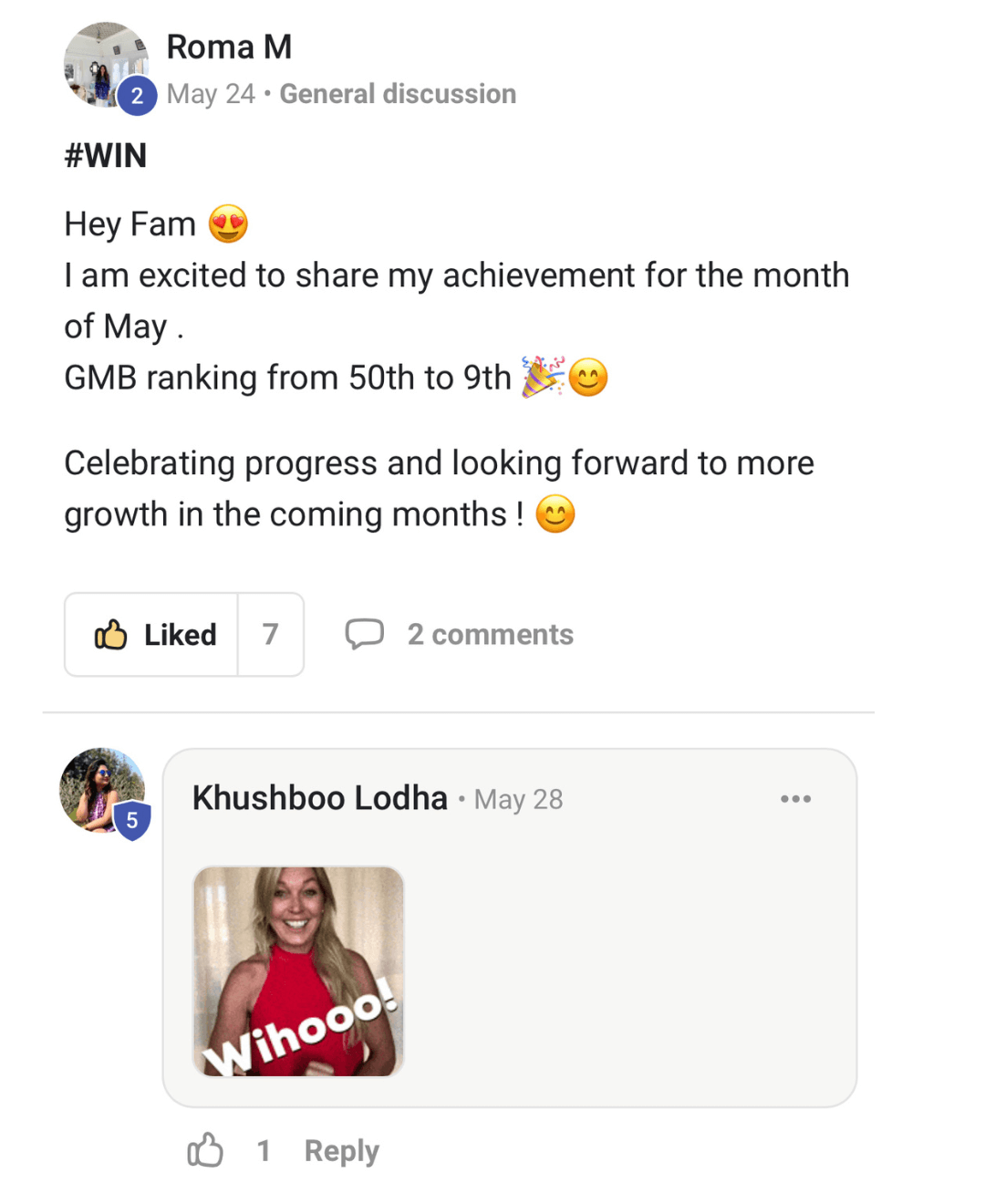
Task: Open the 2 comments link
Action: pyautogui.click(x=490, y=635)
